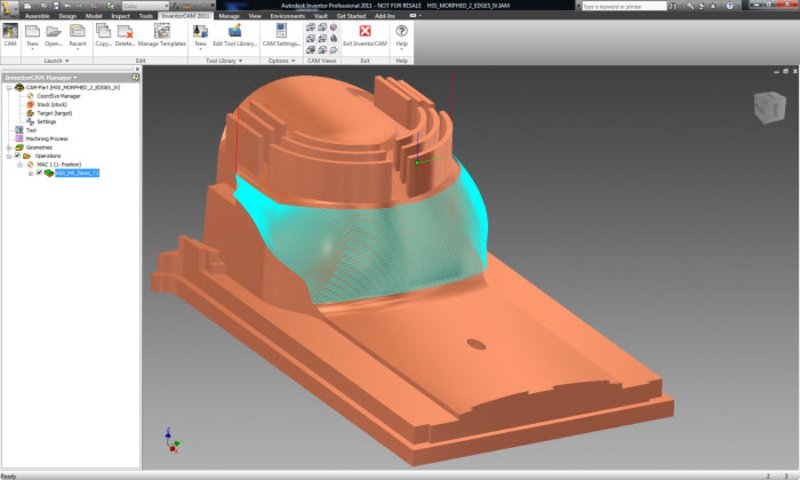Open Manage Templates
This screenshot has width=800, height=480.
pos(162,35)
